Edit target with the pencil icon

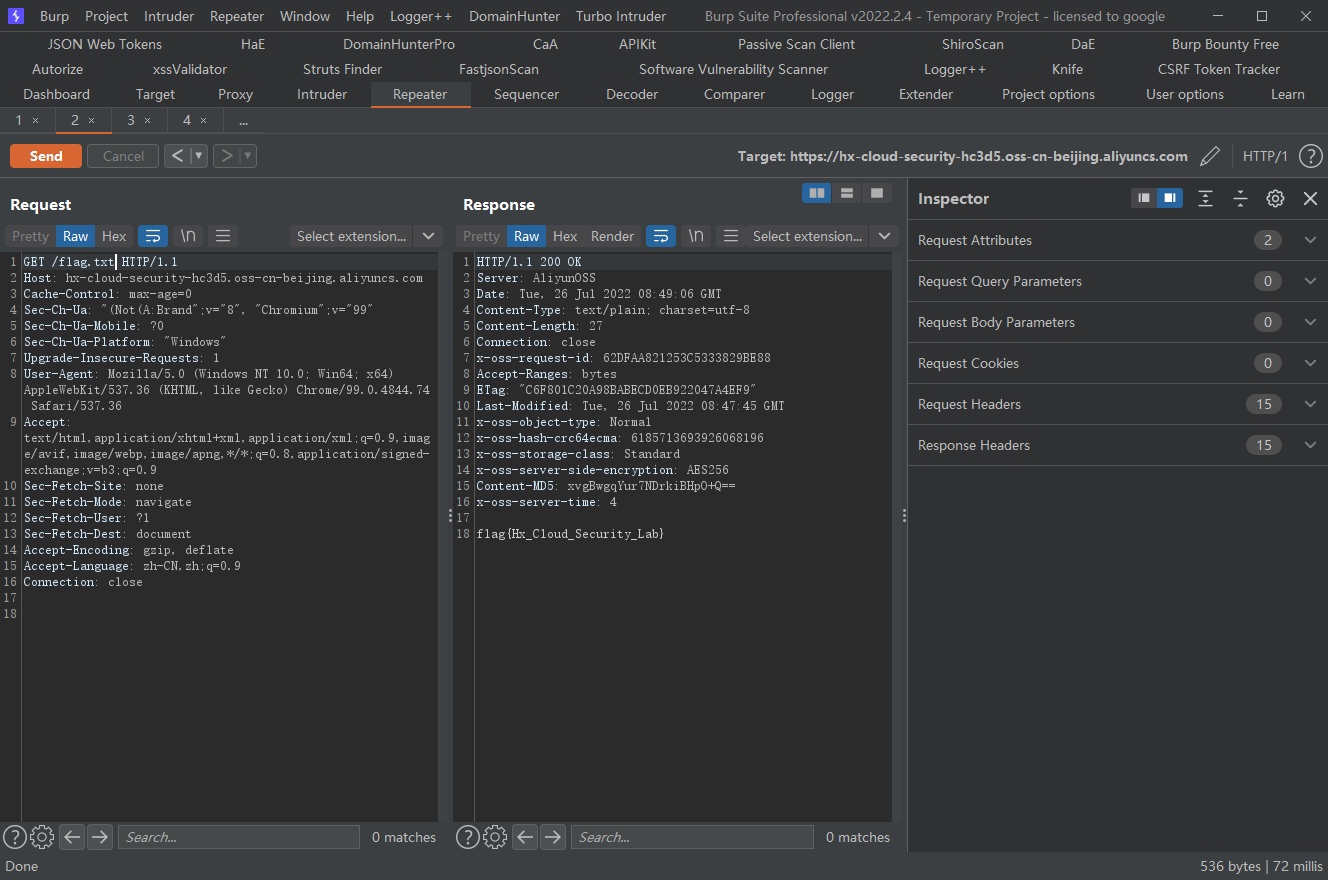(x=1210, y=156)
